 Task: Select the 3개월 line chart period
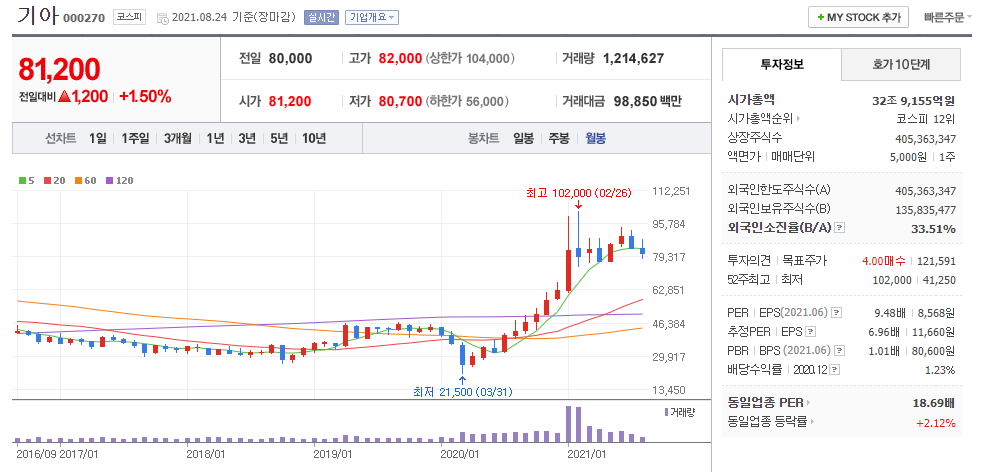click(178, 138)
